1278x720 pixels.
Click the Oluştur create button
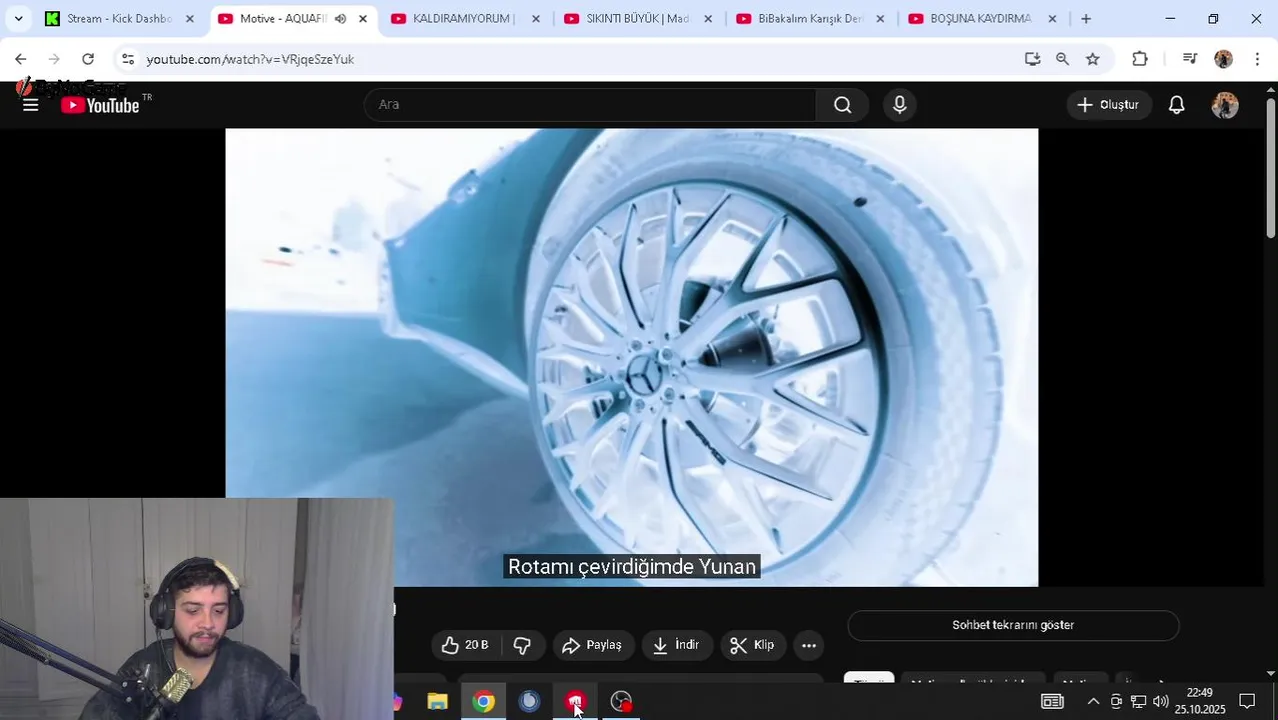[1109, 105]
